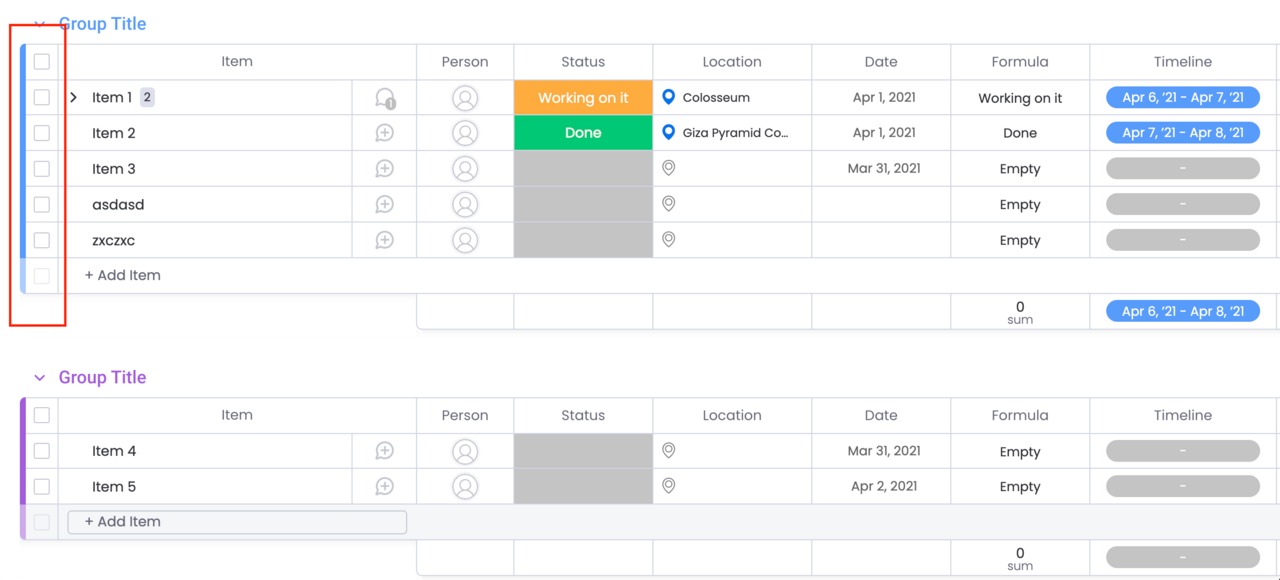This screenshot has width=1280, height=580.
Task: Click the timeline pill showing Apr 6 - Apr 7
Action: [x=1183, y=97]
